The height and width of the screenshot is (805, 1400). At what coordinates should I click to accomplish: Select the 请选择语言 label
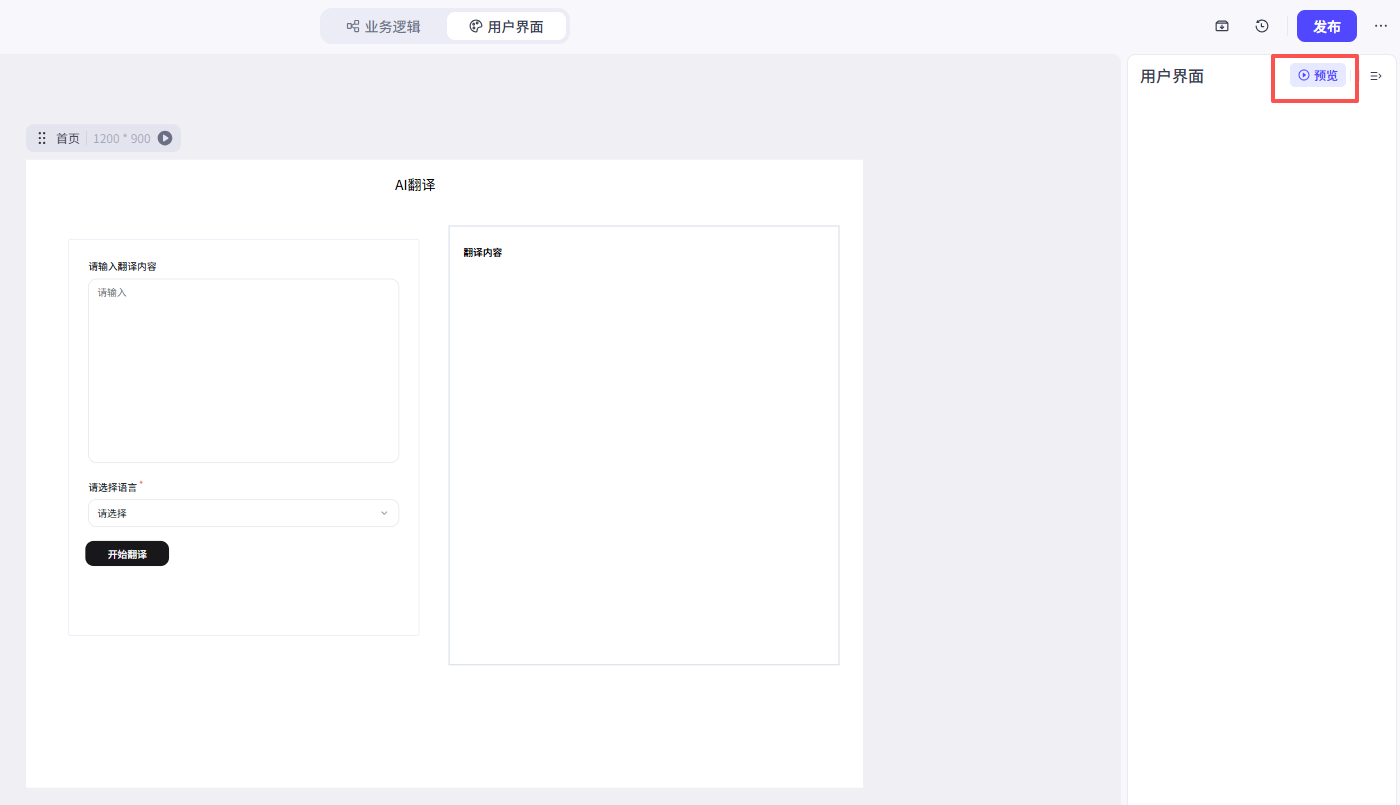coord(113,488)
